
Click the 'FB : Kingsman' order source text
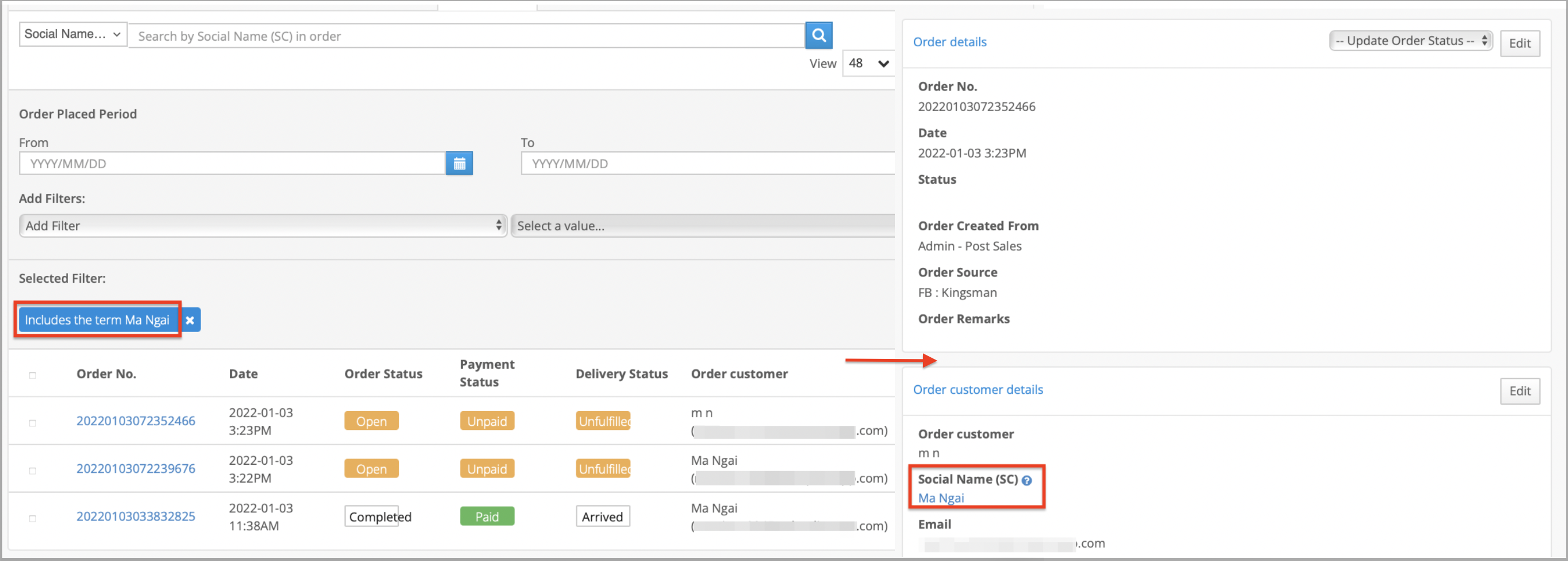[957, 293]
